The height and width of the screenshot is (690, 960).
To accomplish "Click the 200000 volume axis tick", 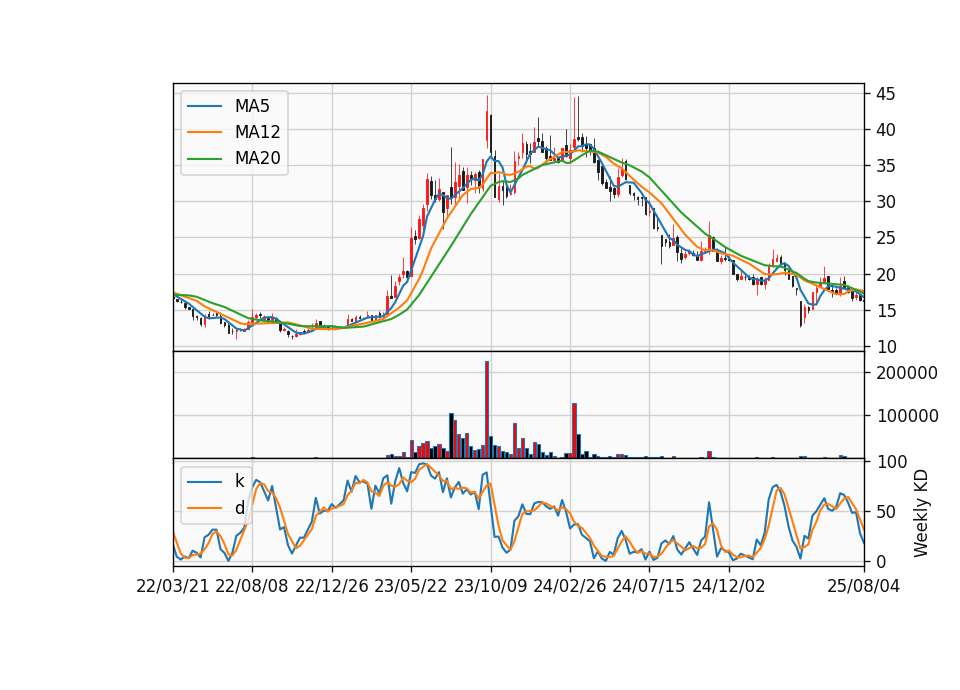I will [907, 373].
